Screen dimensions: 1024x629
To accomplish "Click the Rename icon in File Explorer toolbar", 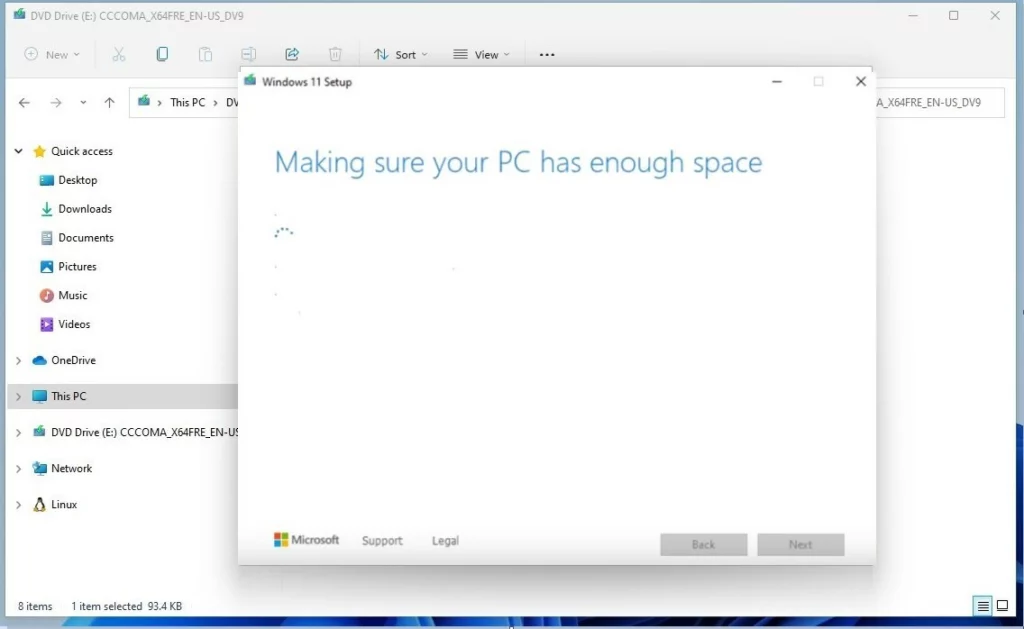I will tap(248, 54).
